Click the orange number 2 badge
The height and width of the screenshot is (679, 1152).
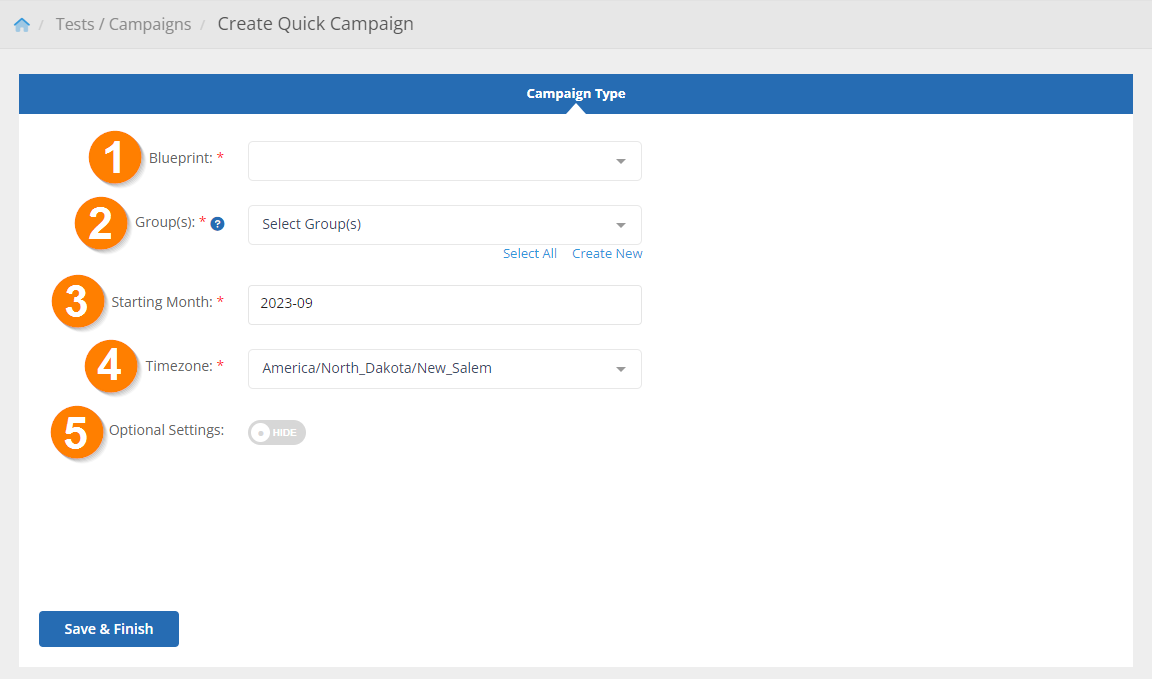[101, 223]
